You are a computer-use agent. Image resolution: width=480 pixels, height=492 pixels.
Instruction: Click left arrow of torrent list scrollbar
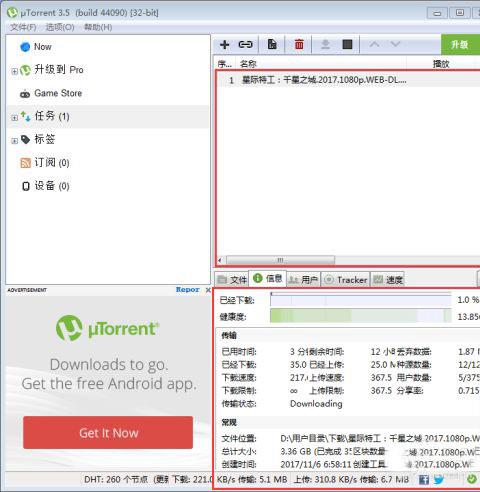[220, 260]
